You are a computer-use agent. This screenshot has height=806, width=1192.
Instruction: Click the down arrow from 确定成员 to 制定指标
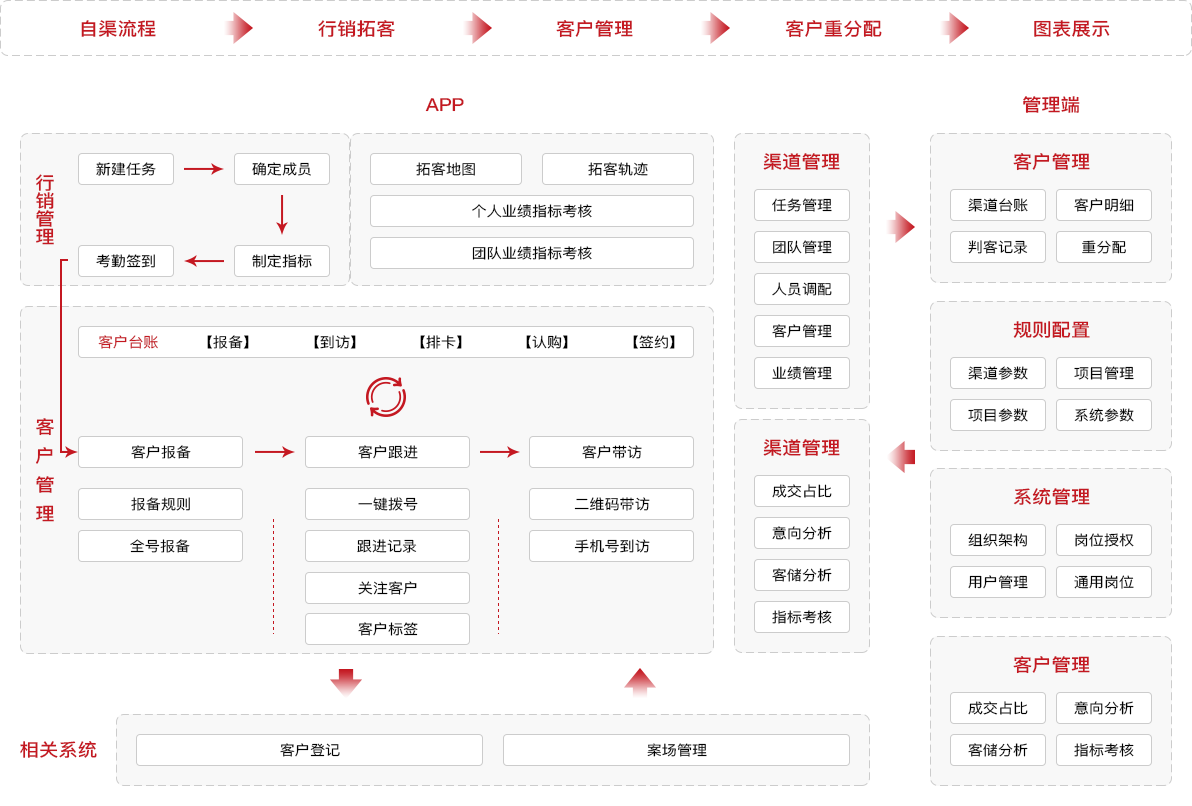tap(282, 214)
